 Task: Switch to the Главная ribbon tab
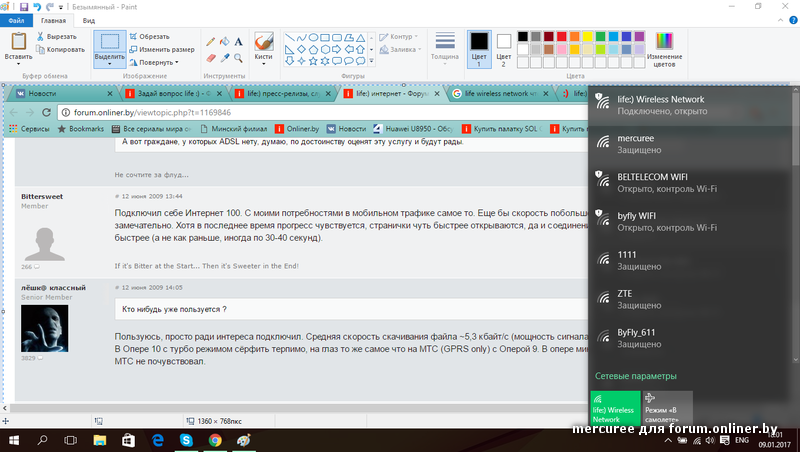pyautogui.click(x=53, y=20)
